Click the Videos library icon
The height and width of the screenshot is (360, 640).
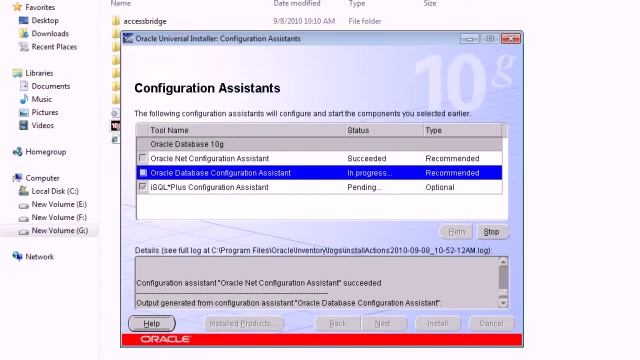[24, 125]
